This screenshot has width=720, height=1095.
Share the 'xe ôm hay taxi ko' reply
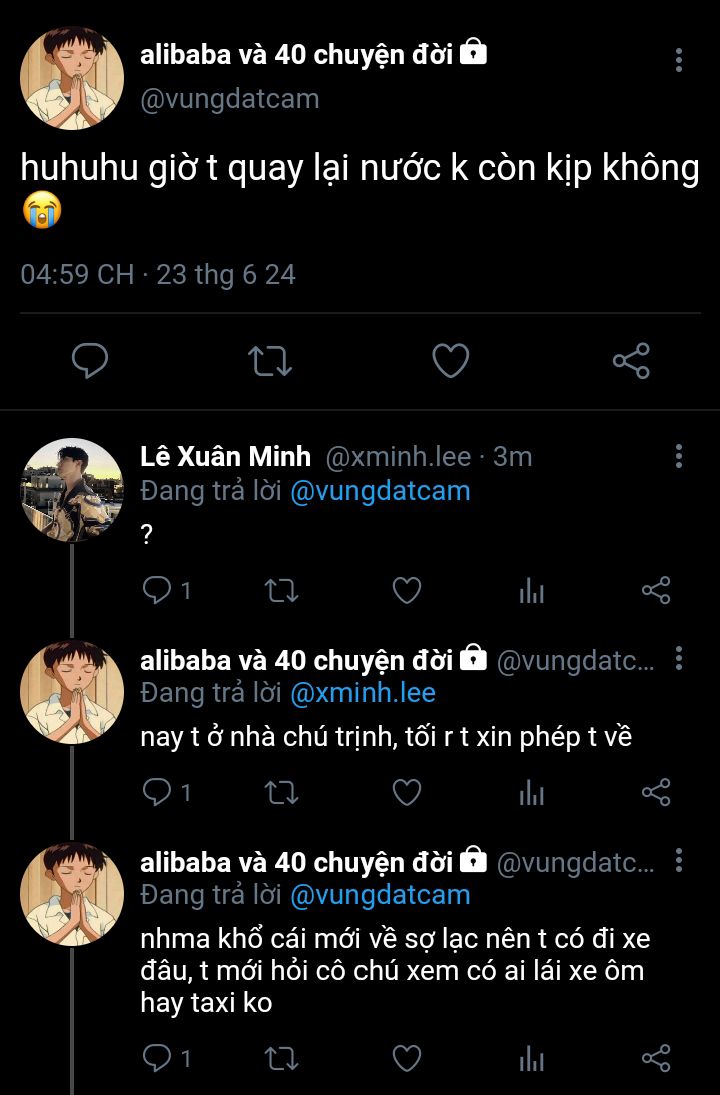pyautogui.click(x=656, y=1058)
